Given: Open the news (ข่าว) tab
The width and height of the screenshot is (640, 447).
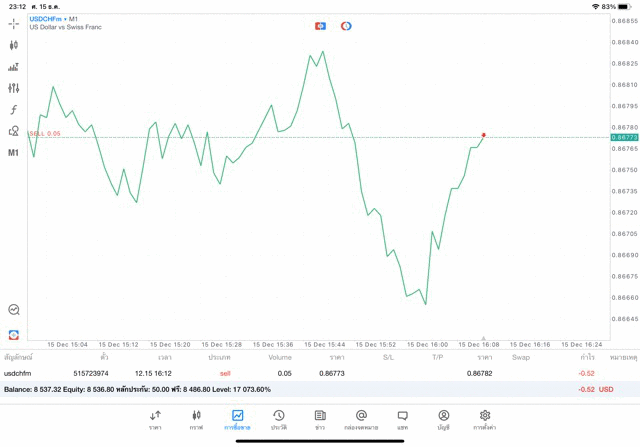Looking at the screenshot, I should coord(320,419).
